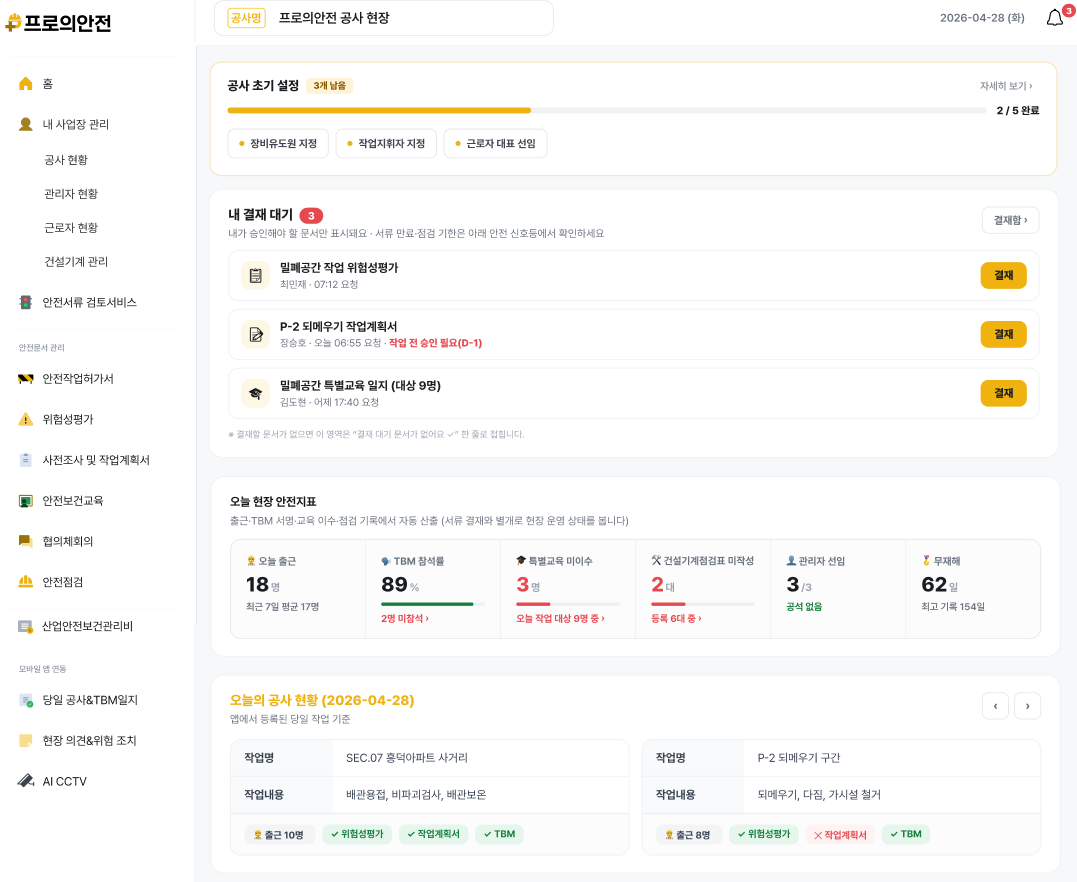Image resolution: width=1077 pixels, height=882 pixels.
Task: Click the notification bell icon
Action: [1054, 18]
